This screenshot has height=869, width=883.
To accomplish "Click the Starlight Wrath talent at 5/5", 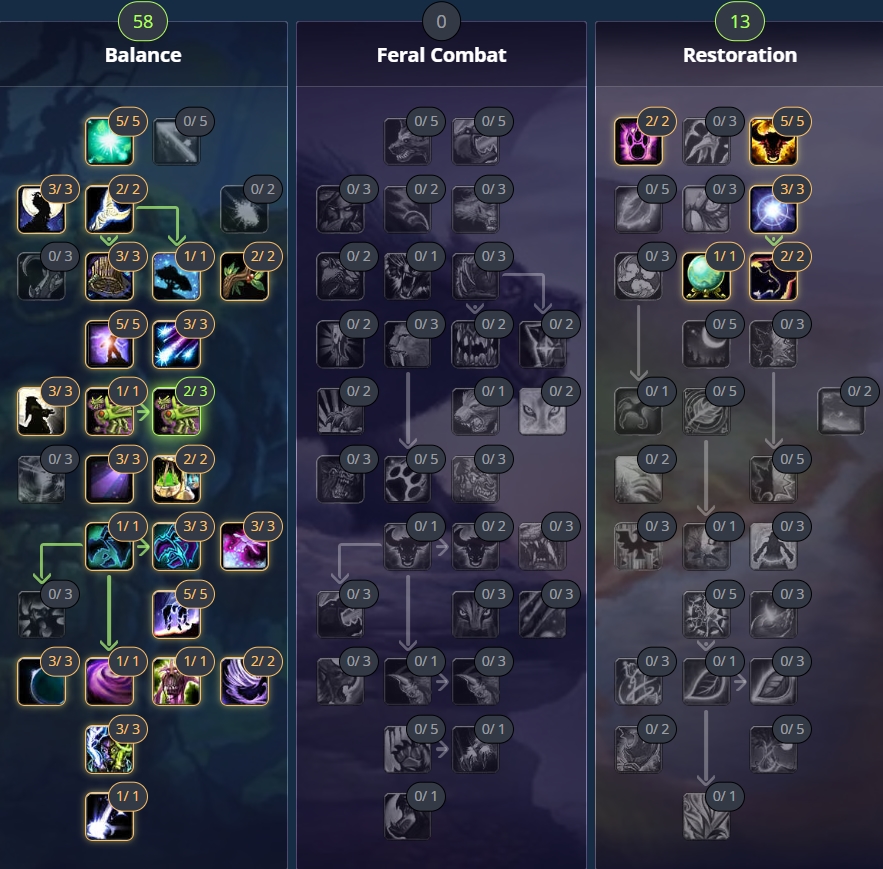I will pyautogui.click(x=109, y=141).
